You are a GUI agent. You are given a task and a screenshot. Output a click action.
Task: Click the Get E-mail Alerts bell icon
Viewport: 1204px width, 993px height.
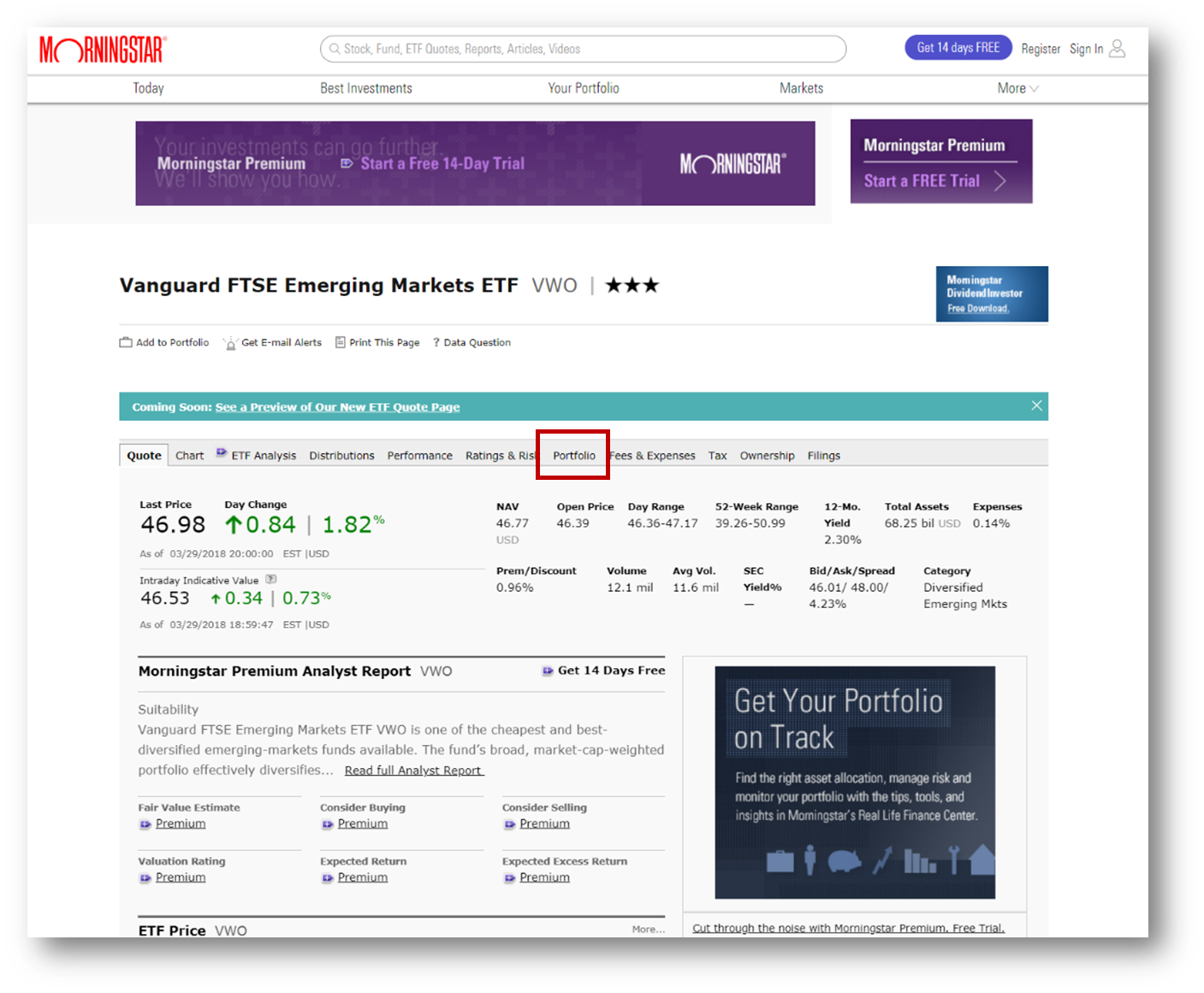tap(230, 343)
